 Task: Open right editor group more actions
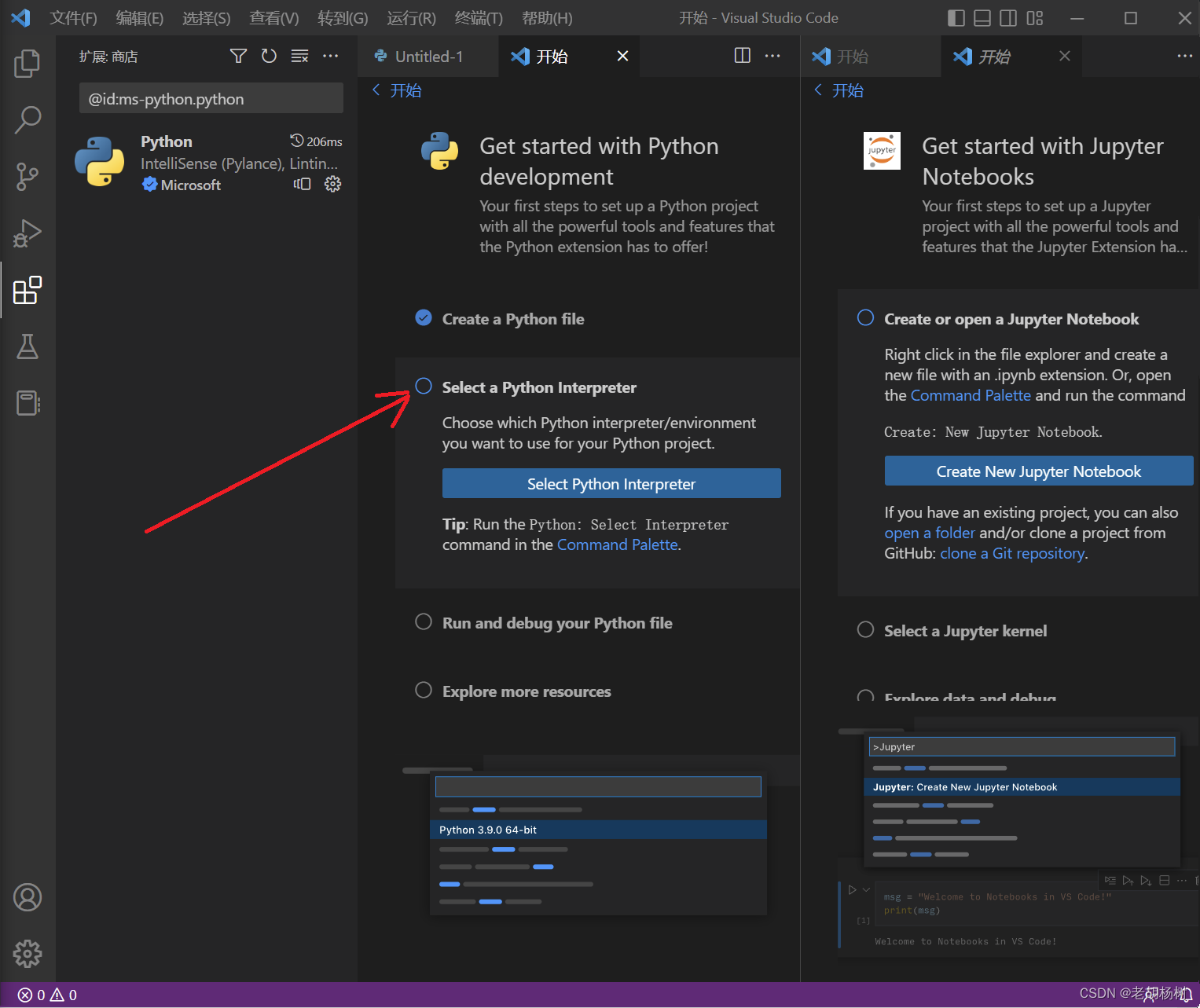click(1184, 55)
